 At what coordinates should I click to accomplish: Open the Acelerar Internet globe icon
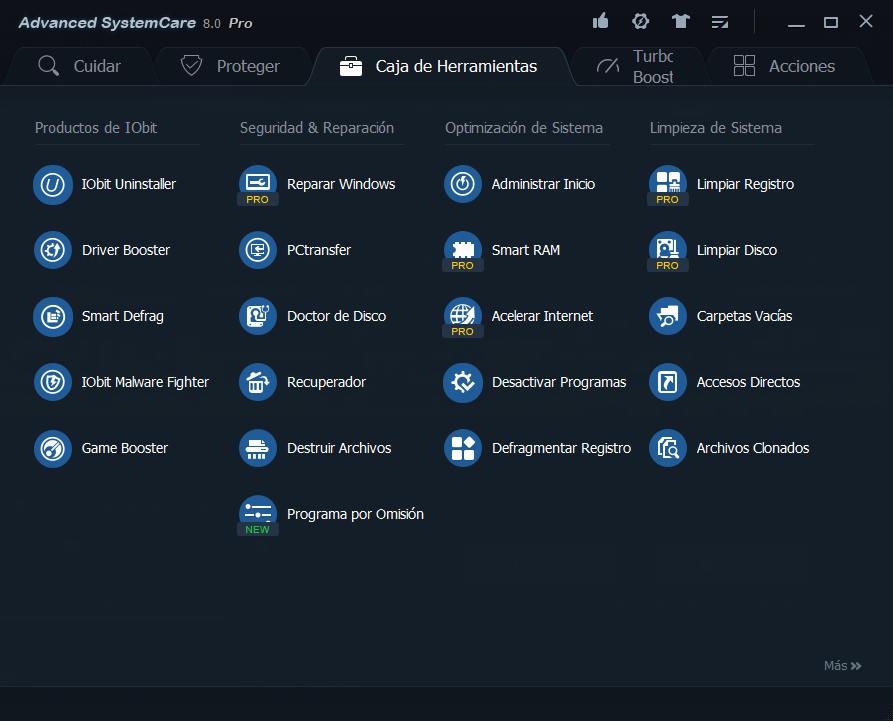(463, 317)
